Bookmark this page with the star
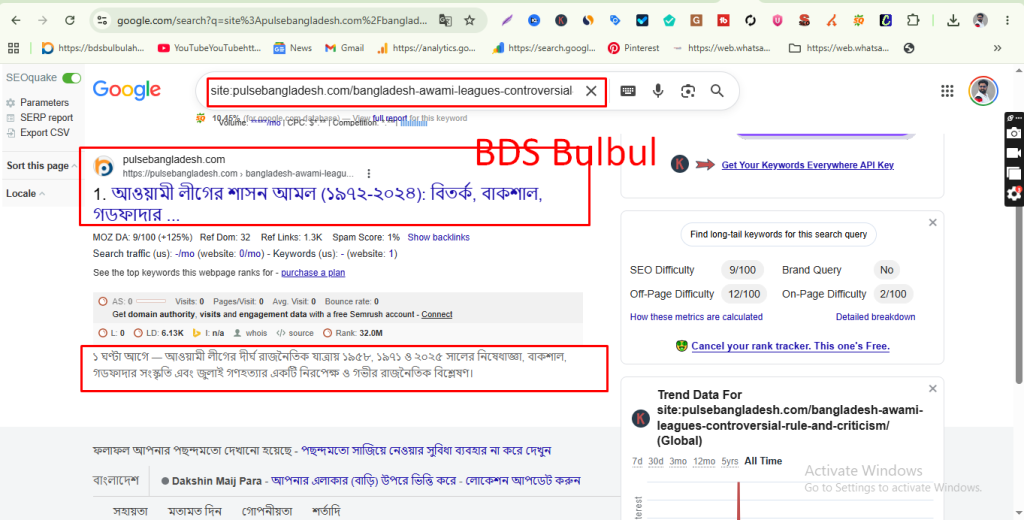The image size is (1024, 520). (470, 20)
